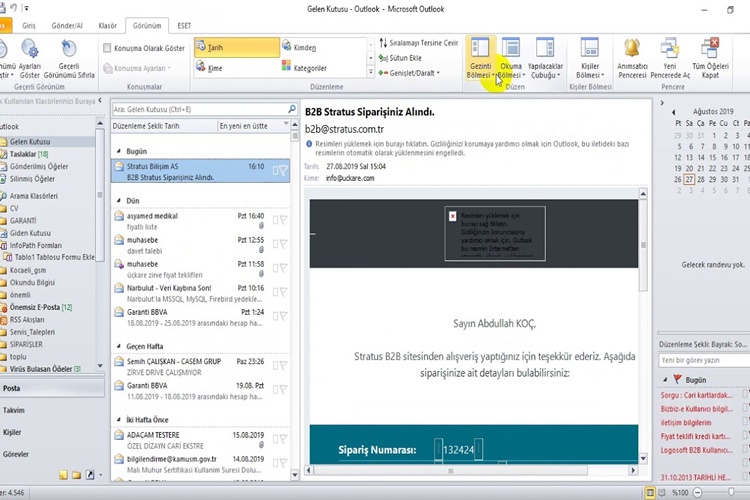Open Gönder/Al ribbon tab

pos(67,26)
